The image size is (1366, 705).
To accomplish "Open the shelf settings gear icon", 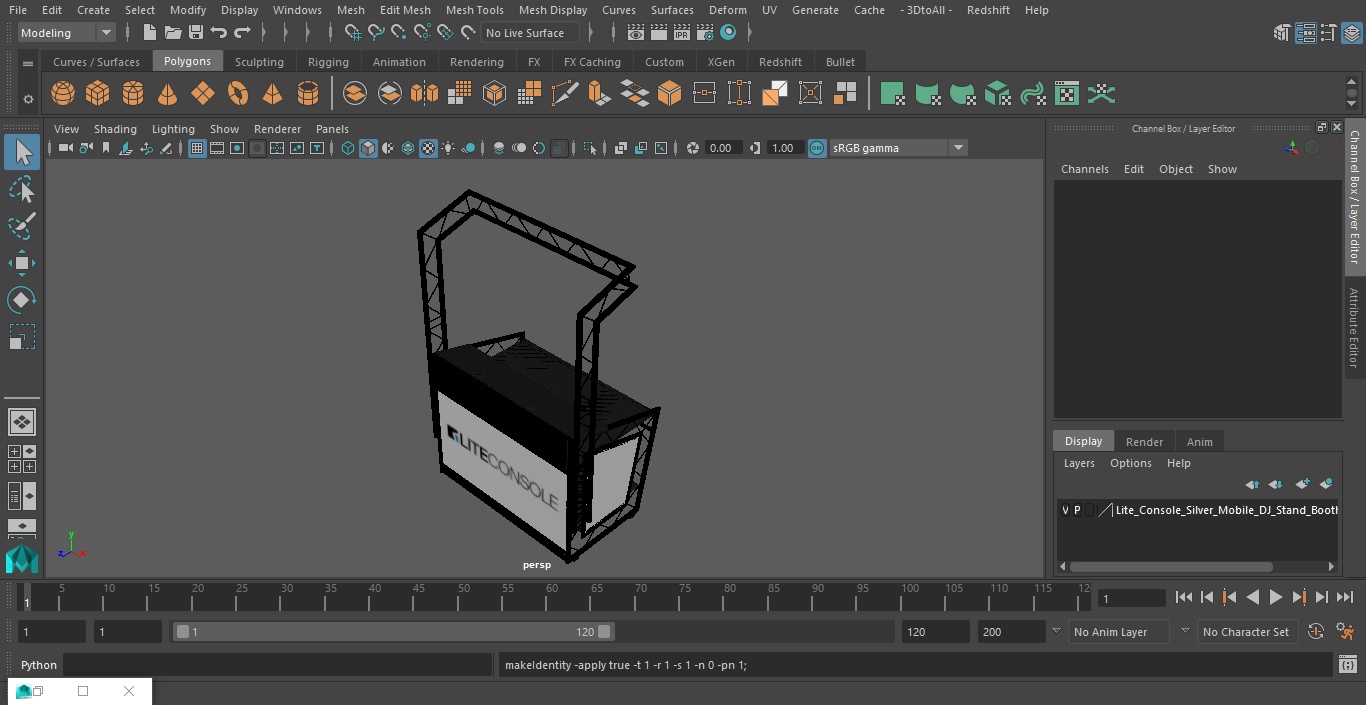I will pyautogui.click(x=28, y=99).
